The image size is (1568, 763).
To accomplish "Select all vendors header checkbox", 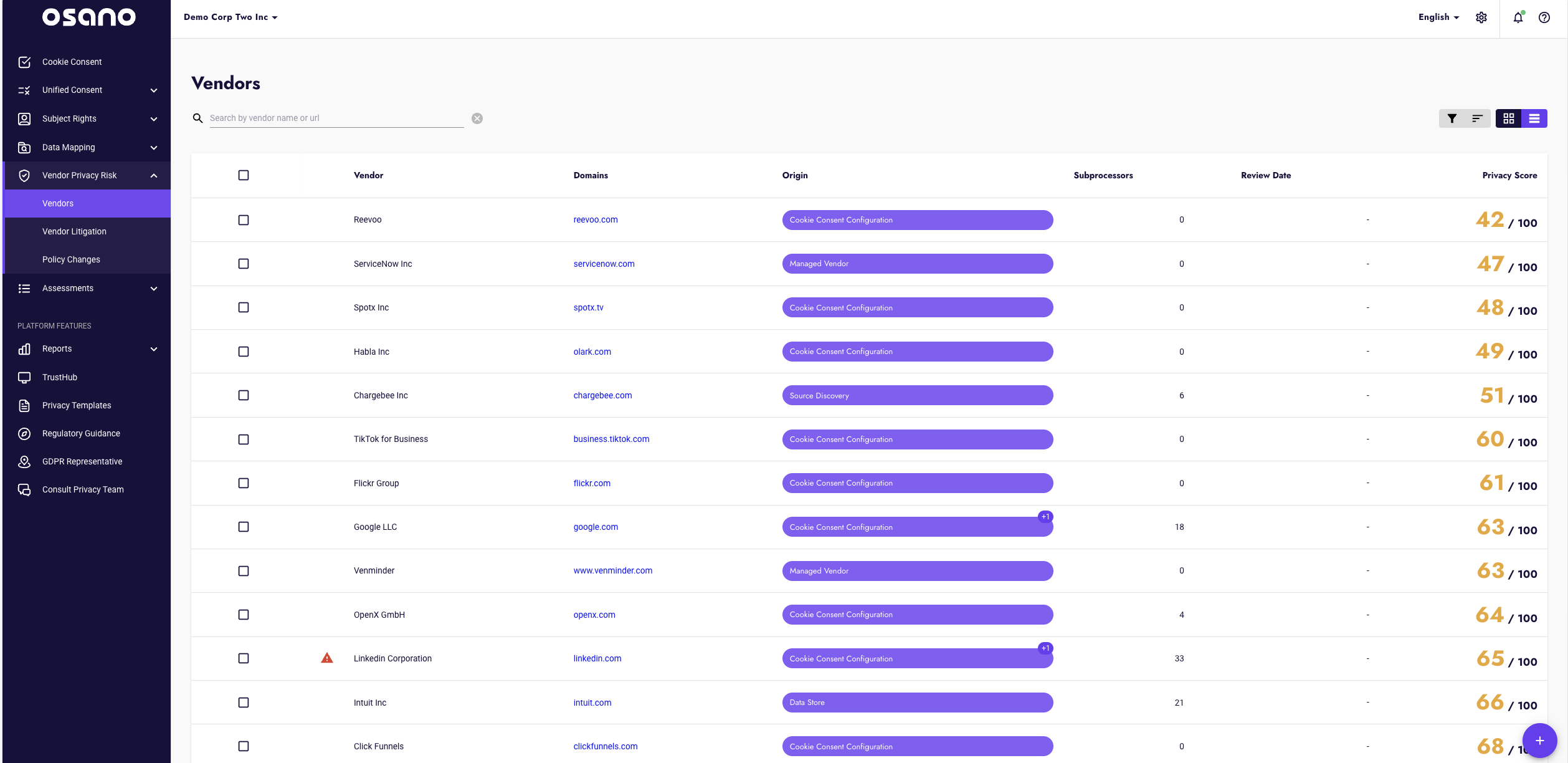I will tap(244, 175).
